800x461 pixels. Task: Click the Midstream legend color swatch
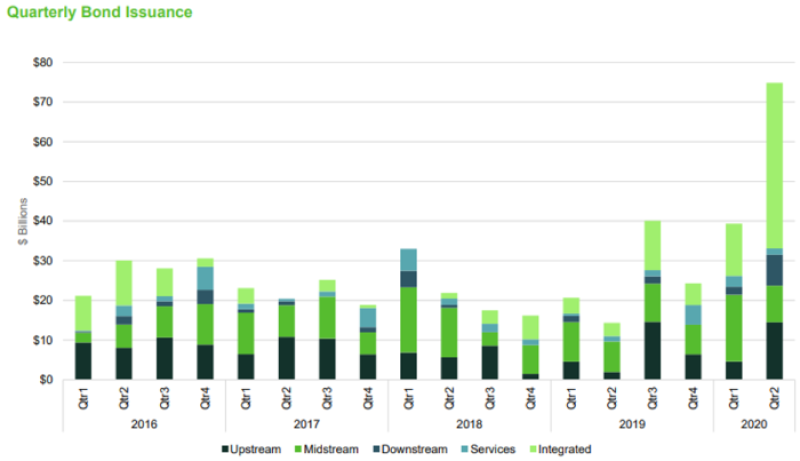pyautogui.click(x=299, y=449)
